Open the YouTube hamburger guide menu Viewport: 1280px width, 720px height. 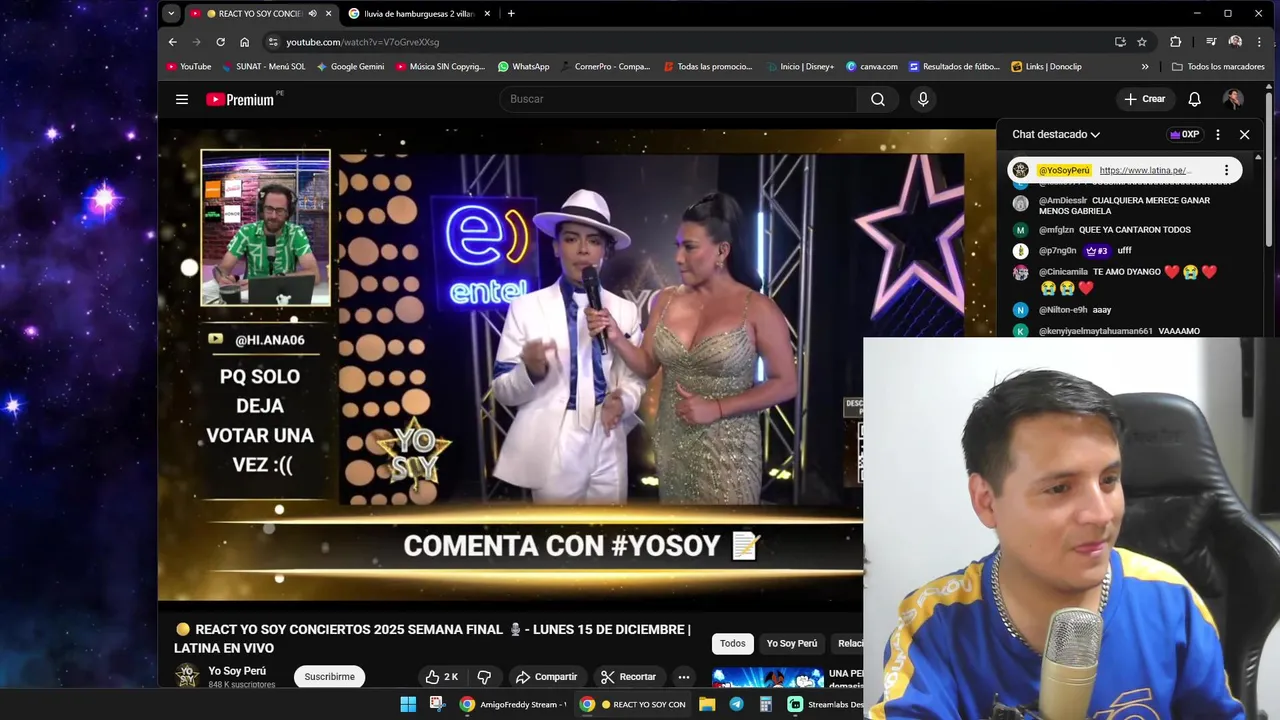pyautogui.click(x=182, y=99)
